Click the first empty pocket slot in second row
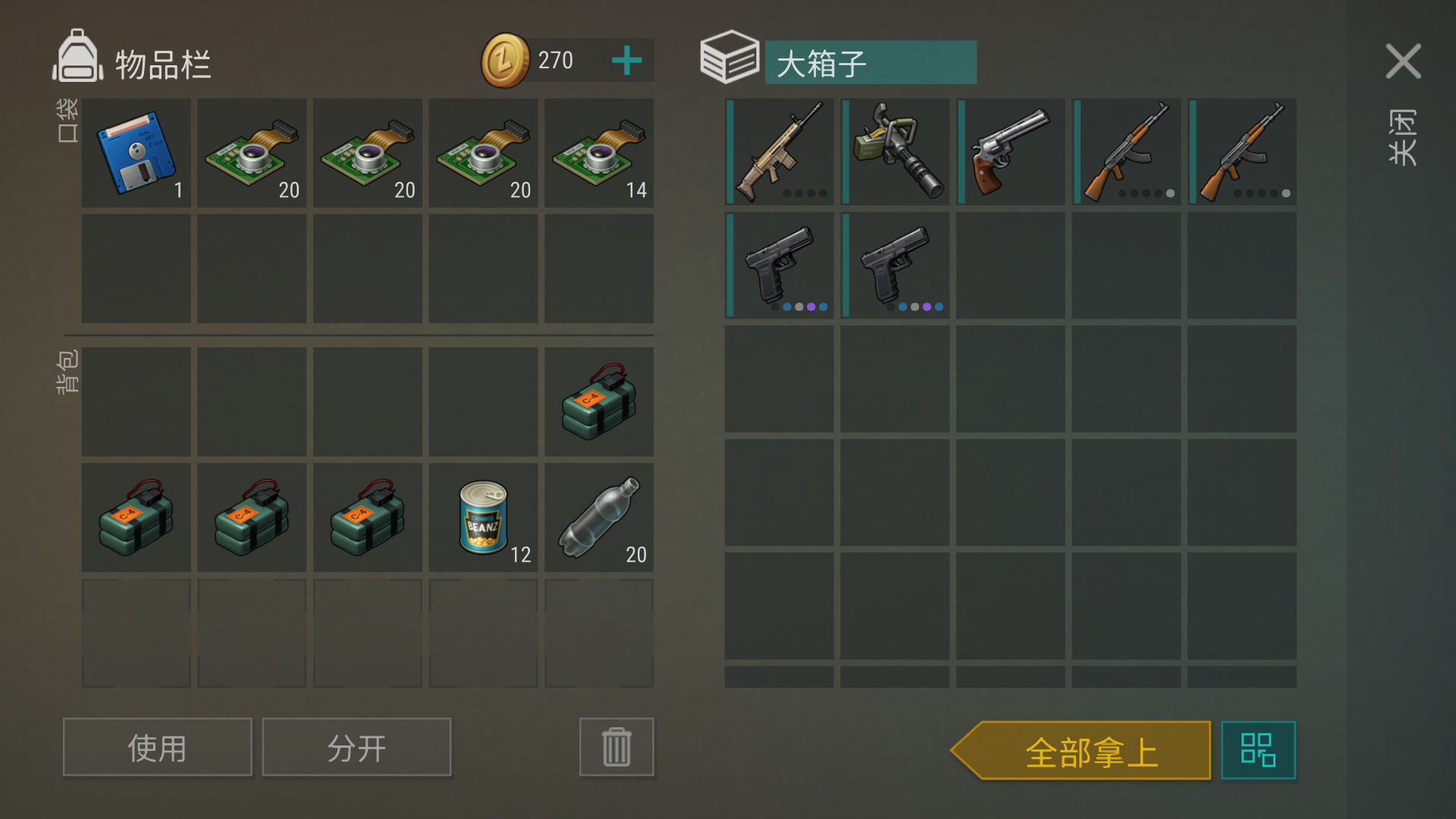Image resolution: width=1456 pixels, height=819 pixels. coord(136,268)
